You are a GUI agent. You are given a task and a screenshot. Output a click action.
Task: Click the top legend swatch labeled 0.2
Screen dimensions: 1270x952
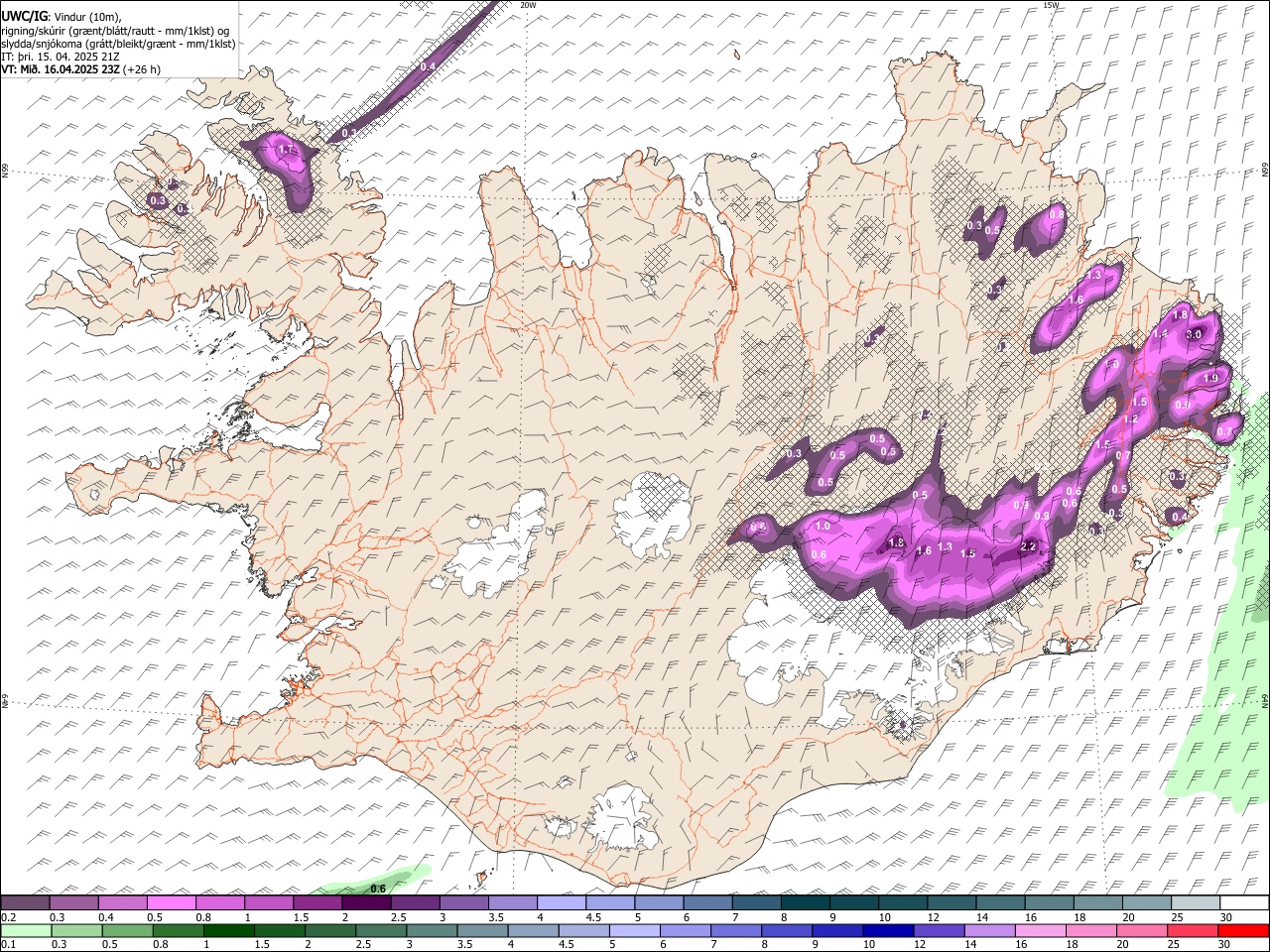coord(25,902)
